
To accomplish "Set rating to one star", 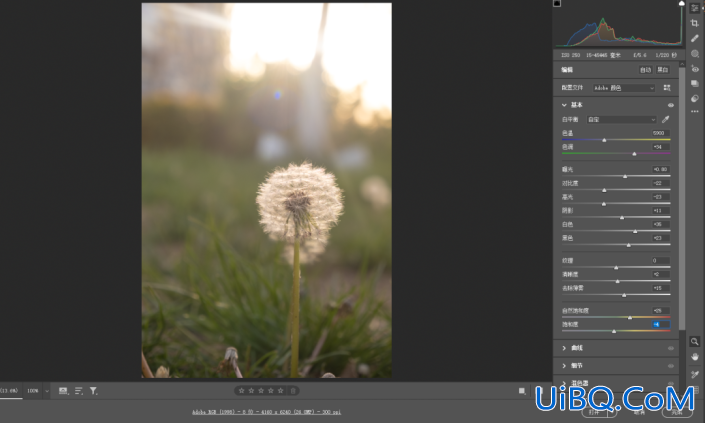I will [x=241, y=391].
